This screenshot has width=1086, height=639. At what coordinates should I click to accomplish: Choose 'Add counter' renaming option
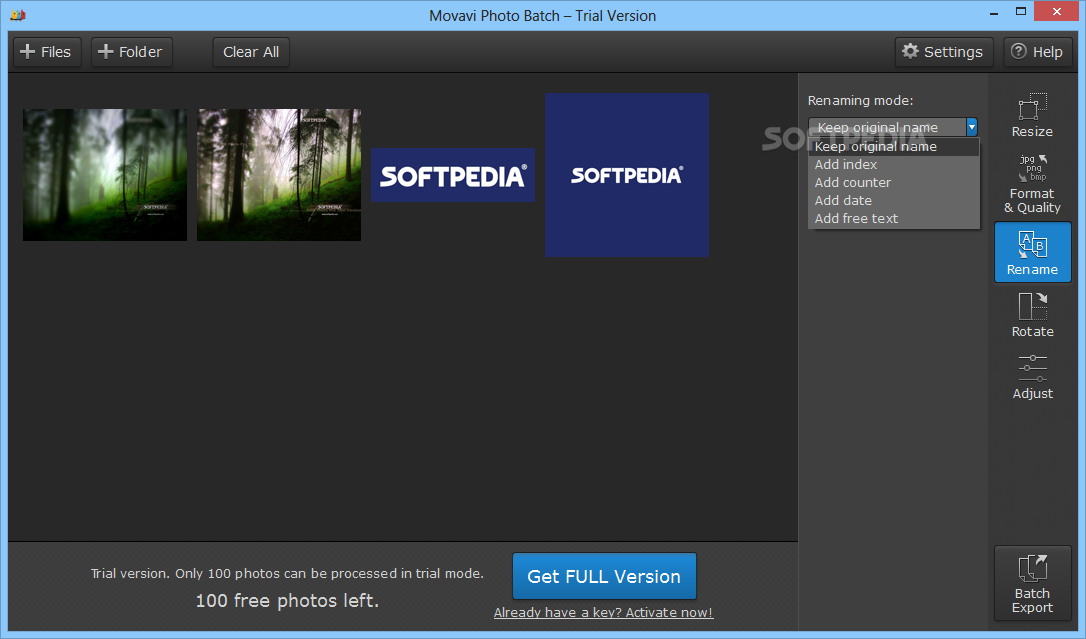[x=893, y=183]
